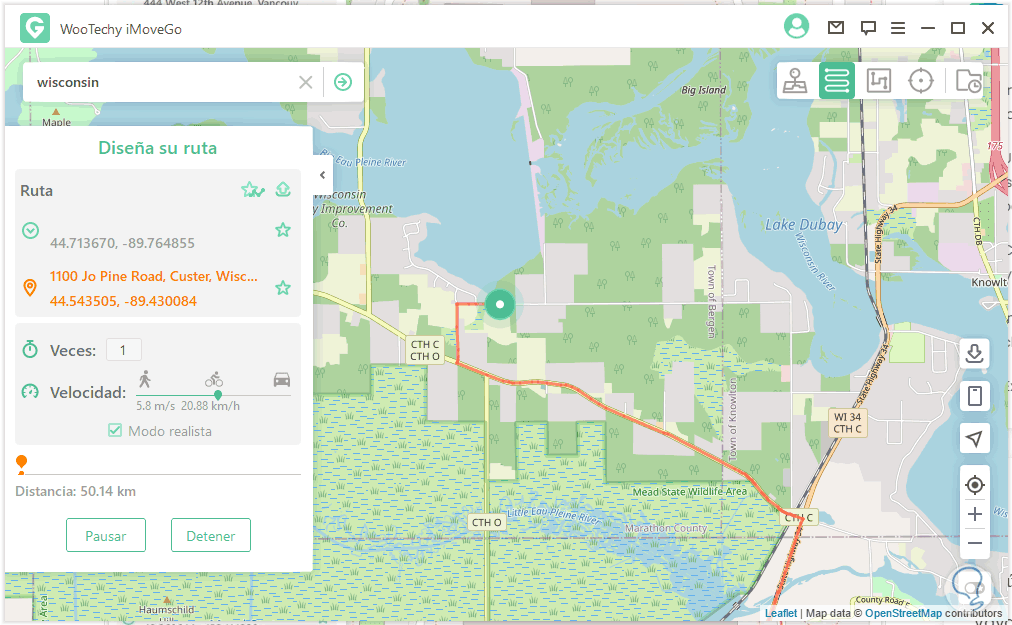
Task: Open the hamburger menu in title bar
Action: pos(898,28)
